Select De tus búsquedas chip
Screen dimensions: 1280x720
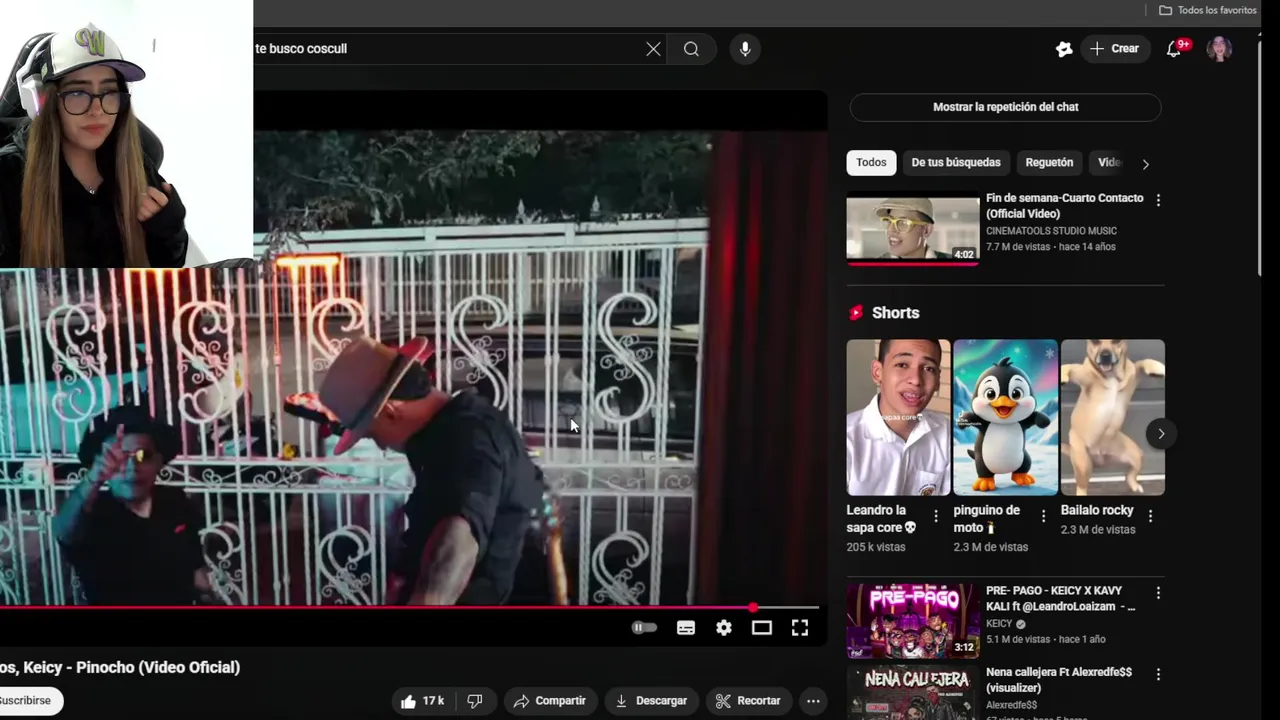point(956,163)
